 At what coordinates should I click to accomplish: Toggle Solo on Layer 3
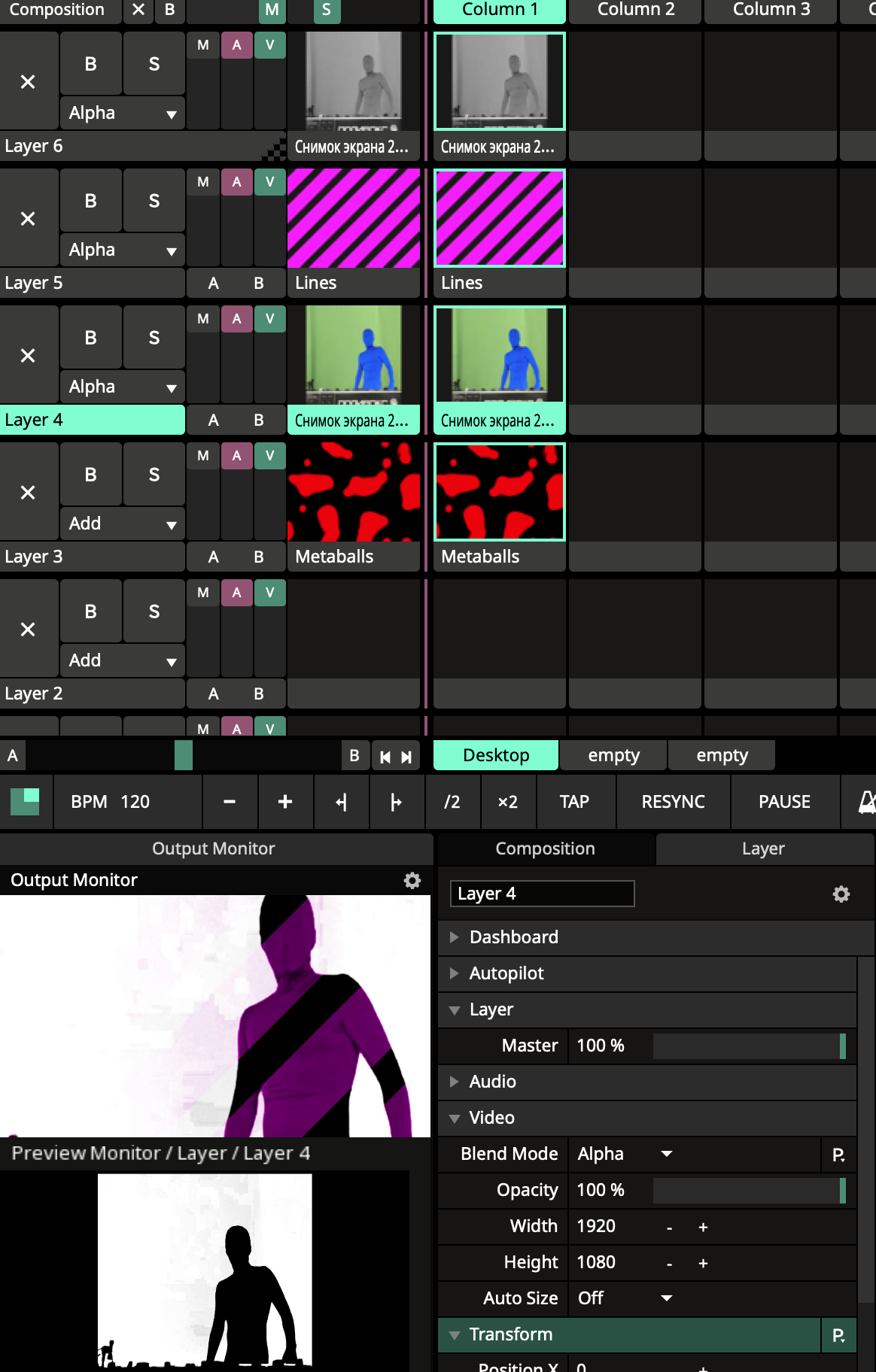[154, 475]
